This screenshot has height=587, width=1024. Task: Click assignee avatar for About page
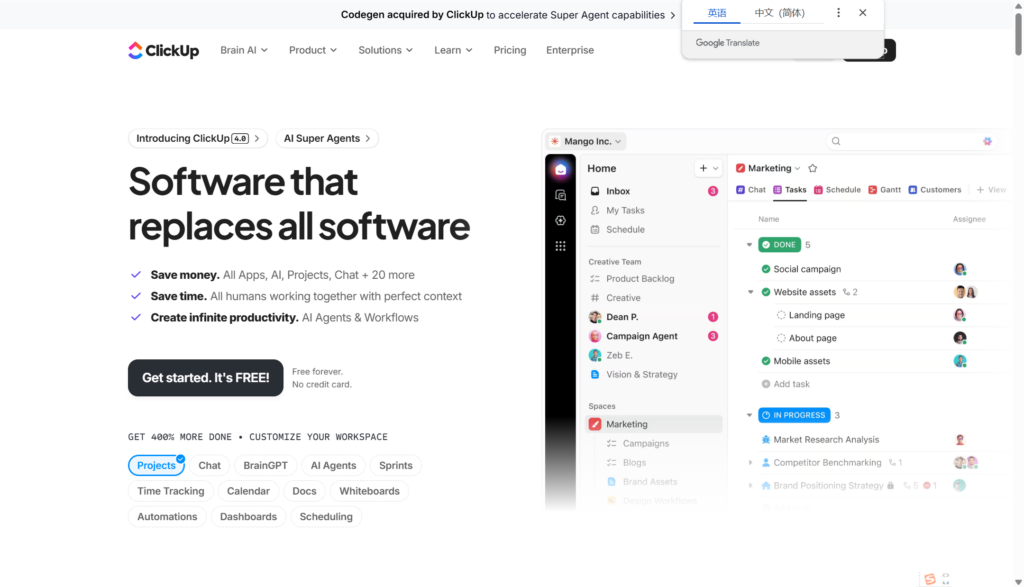[959, 338]
